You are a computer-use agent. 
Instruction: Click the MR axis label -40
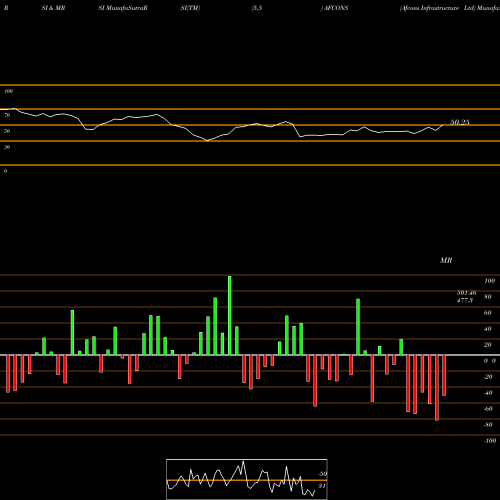point(488,393)
